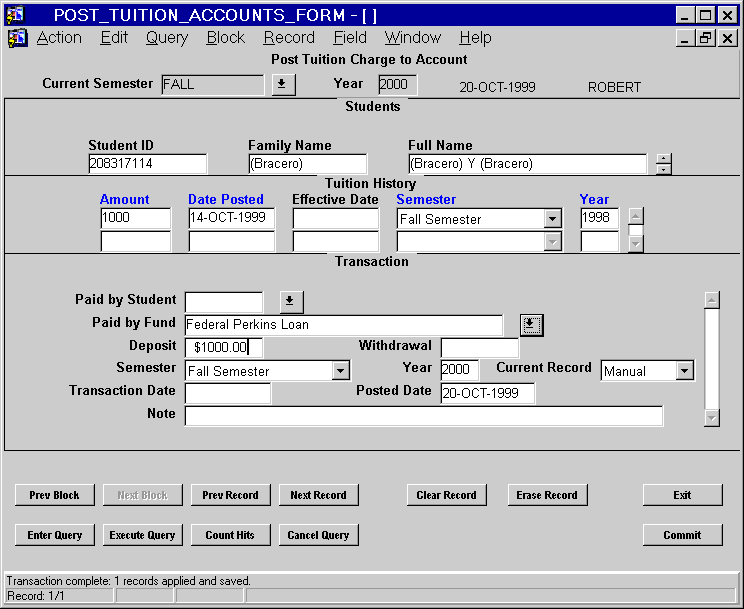The image size is (744, 609).
Task: Click the Tuition History scrollbar up arrow
Action: (x=636, y=216)
